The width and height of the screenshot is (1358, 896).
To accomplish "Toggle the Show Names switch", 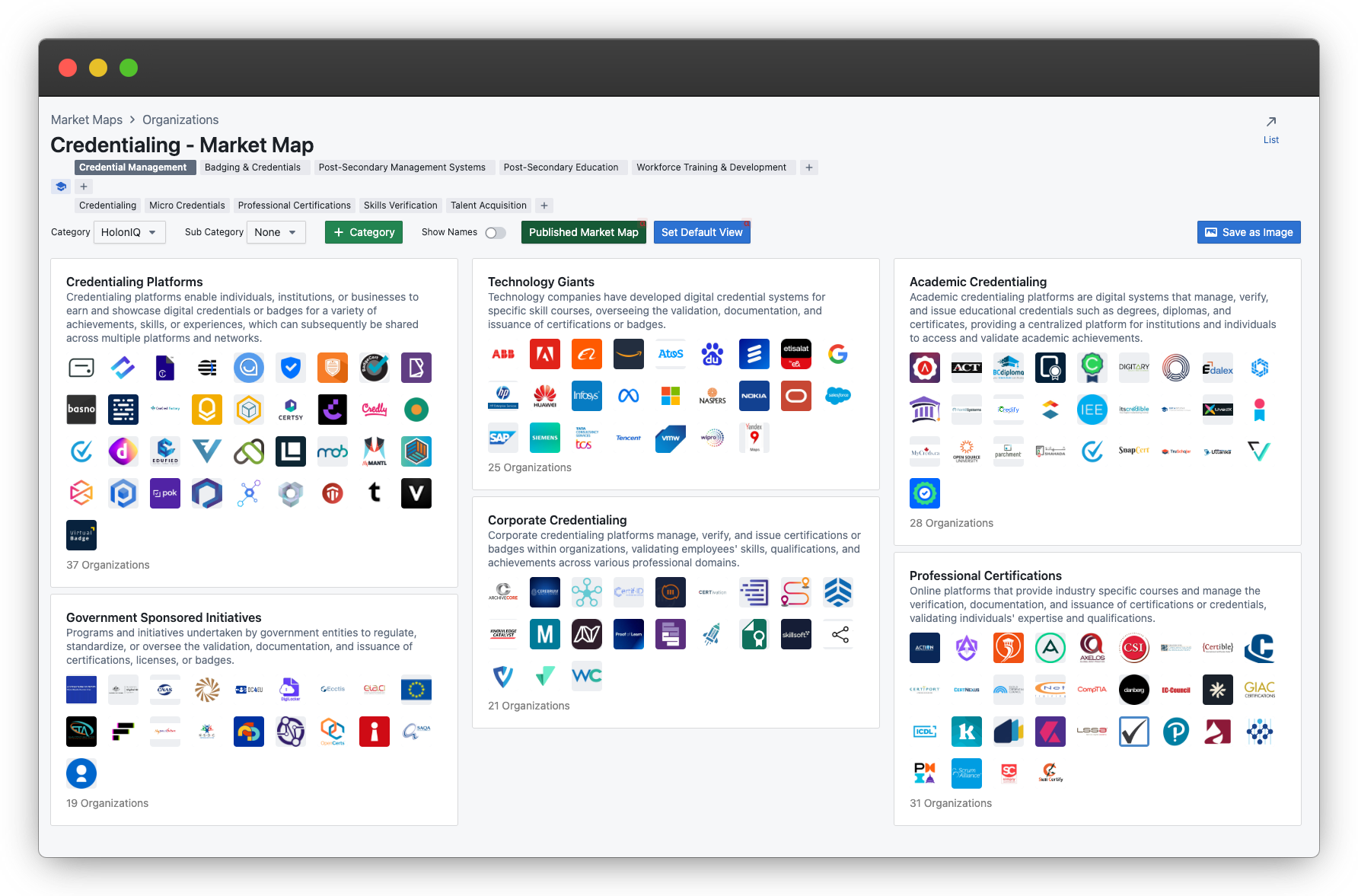I will point(496,233).
